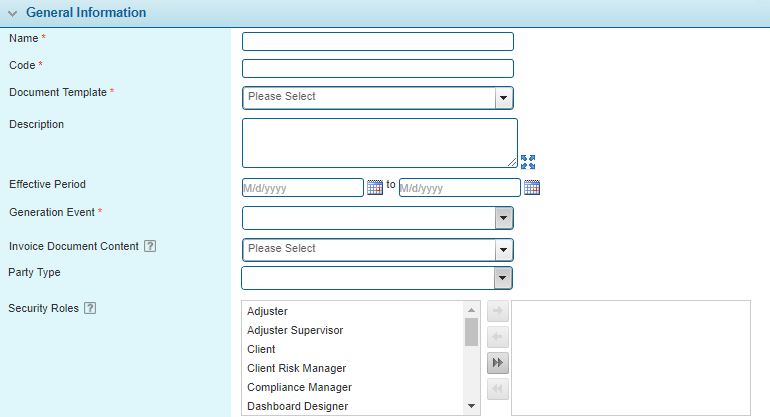The image size is (770, 417).
Task: Open calendar for Effective Period end date
Action: (532, 187)
